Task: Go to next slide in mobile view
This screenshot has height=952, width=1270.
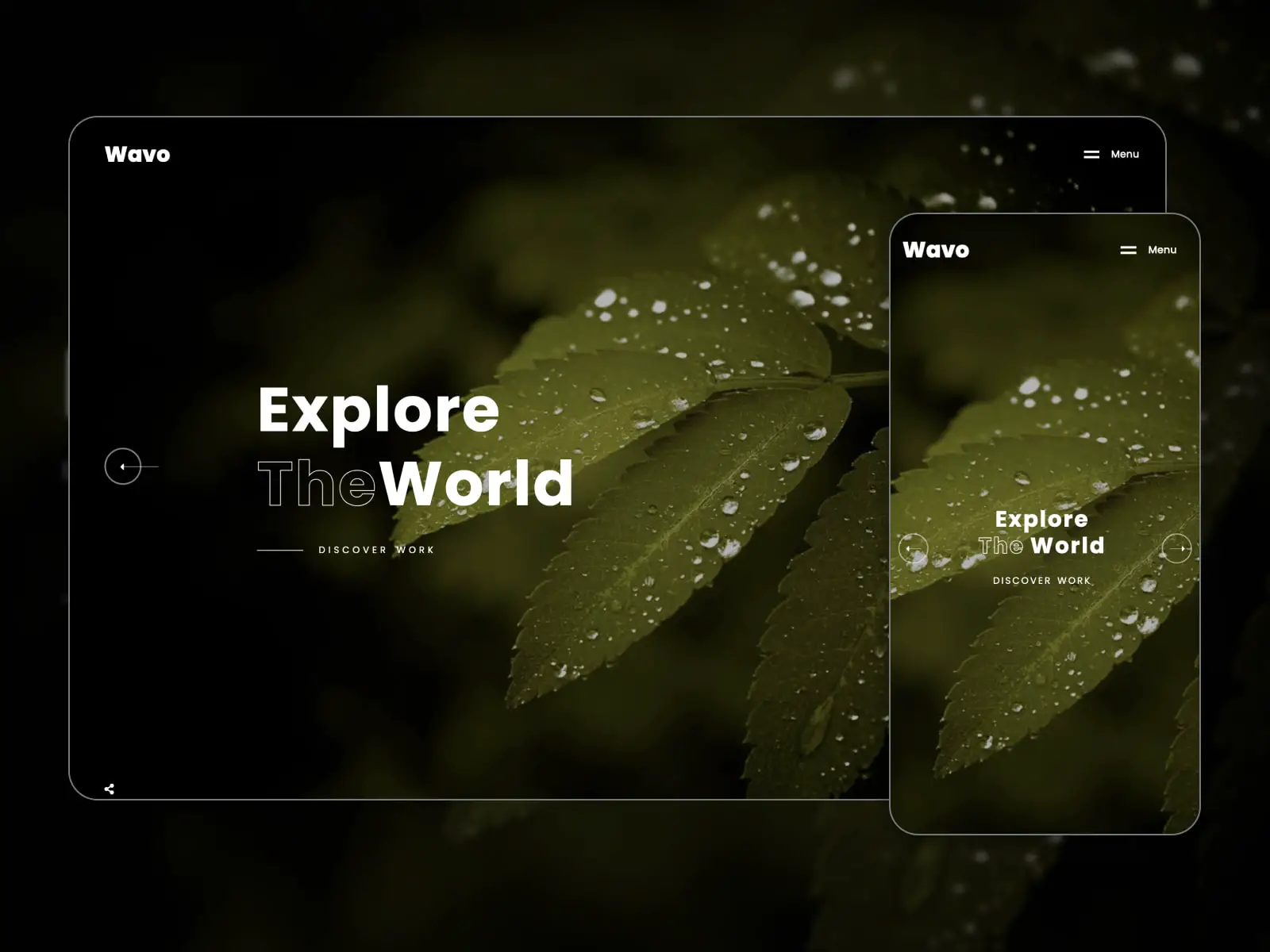Action: (1176, 548)
